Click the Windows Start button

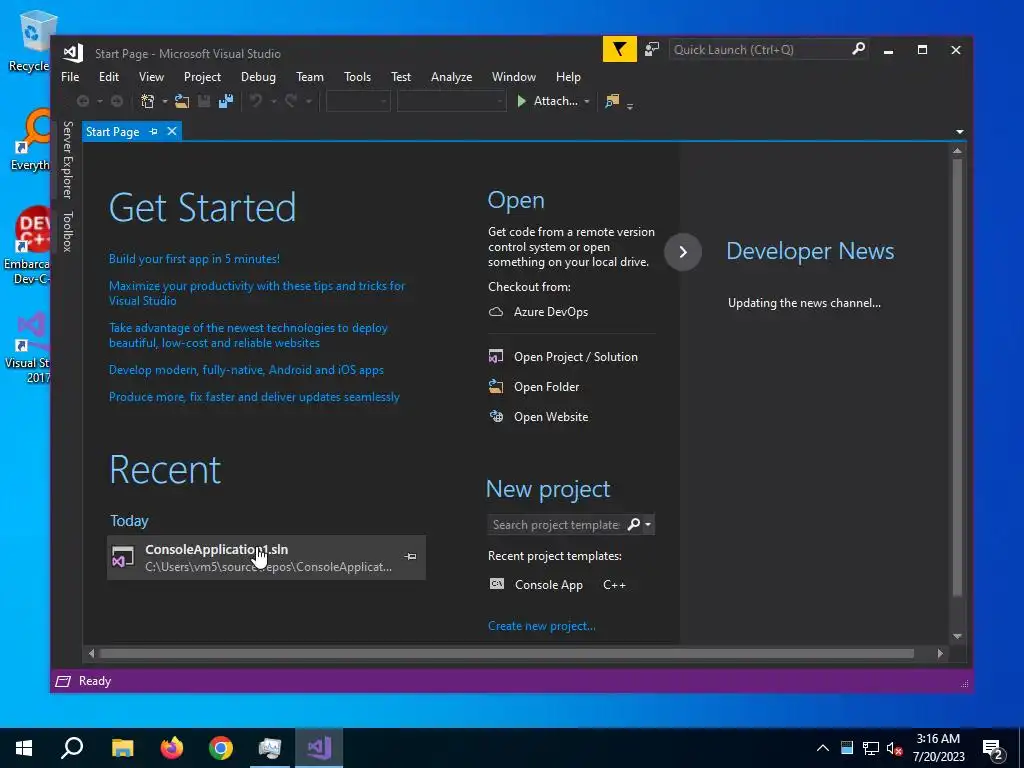pyautogui.click(x=24, y=748)
